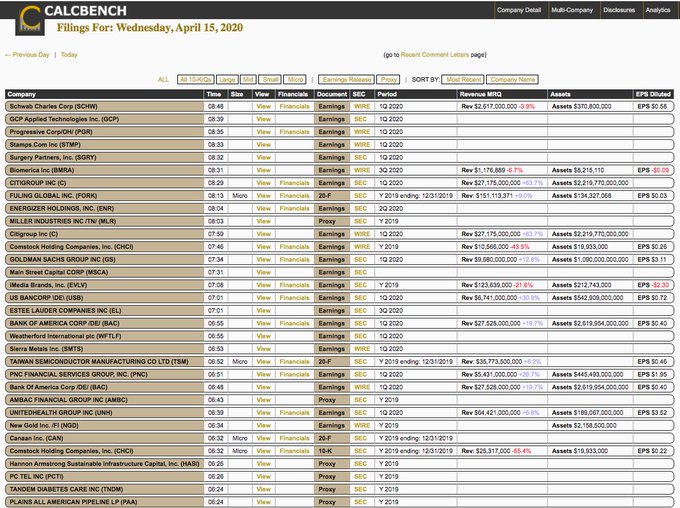Click Earnings document for Main Street Capital
680x508 pixels.
coord(332,272)
